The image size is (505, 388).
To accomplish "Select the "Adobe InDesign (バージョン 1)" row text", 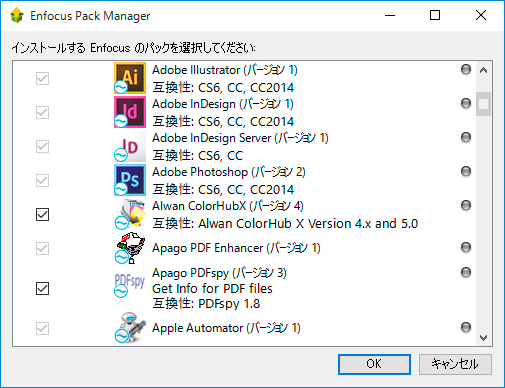I will coord(223,104).
